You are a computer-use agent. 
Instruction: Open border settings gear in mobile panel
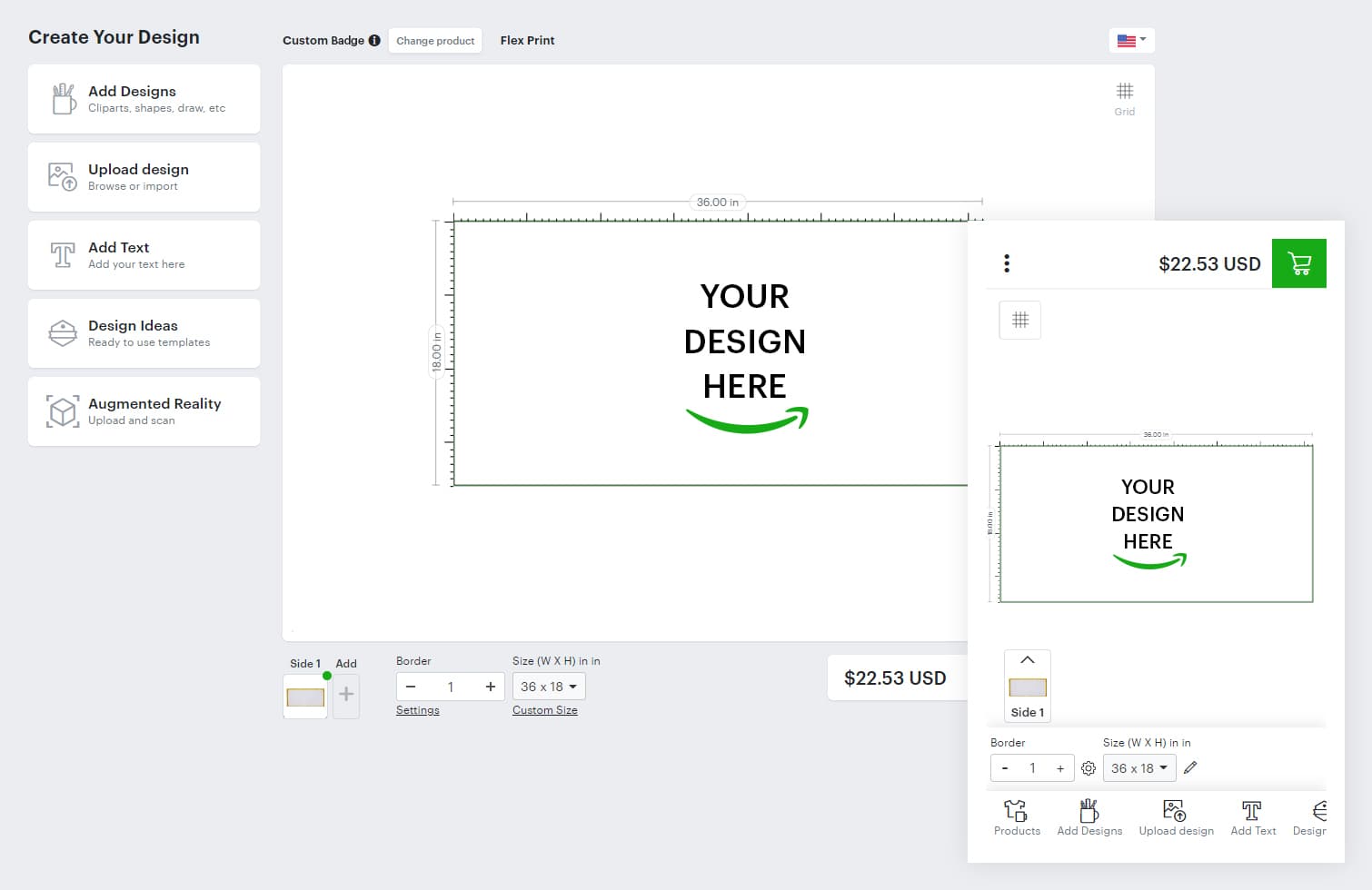(1088, 767)
